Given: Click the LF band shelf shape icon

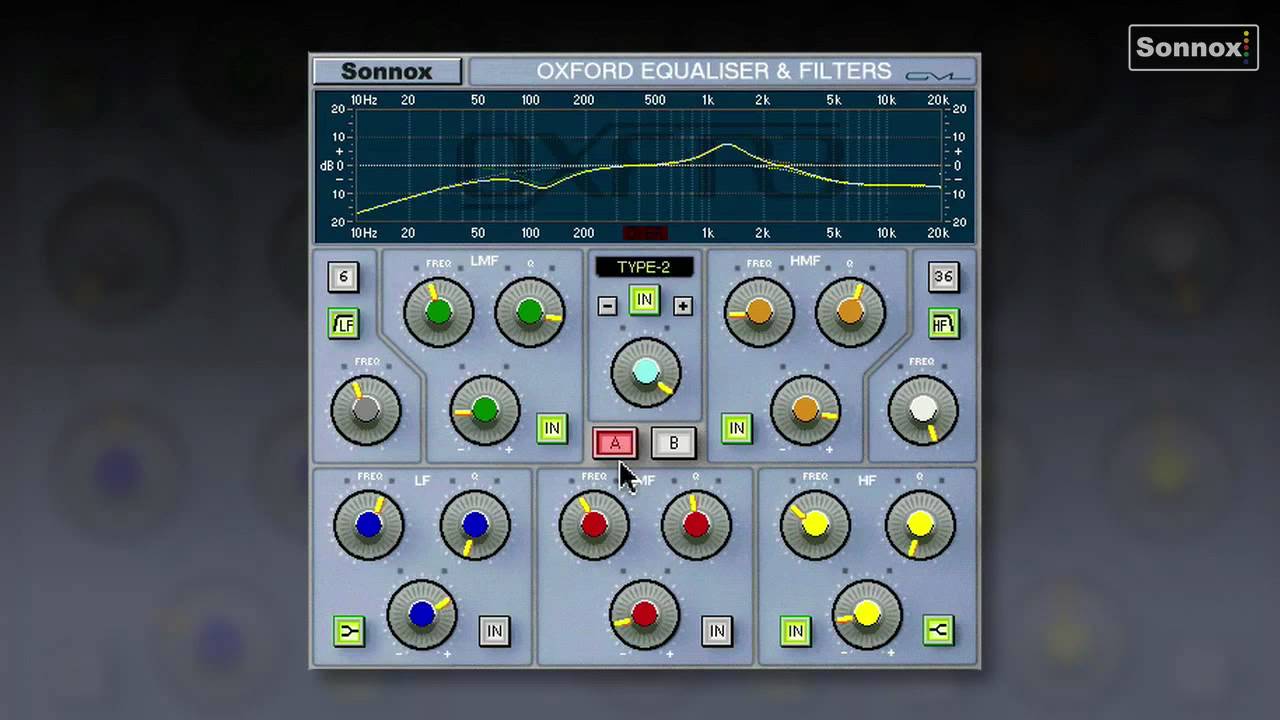Looking at the screenshot, I should 349,631.
